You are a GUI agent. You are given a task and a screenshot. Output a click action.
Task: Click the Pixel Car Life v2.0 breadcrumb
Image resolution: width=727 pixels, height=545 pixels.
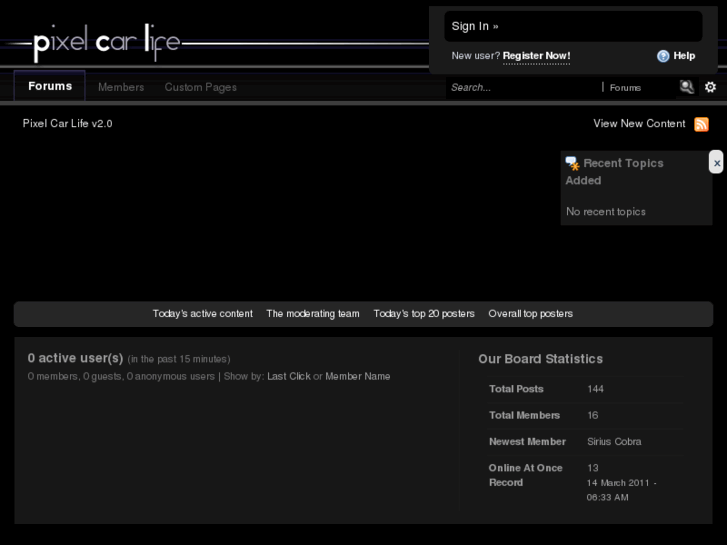click(x=68, y=123)
